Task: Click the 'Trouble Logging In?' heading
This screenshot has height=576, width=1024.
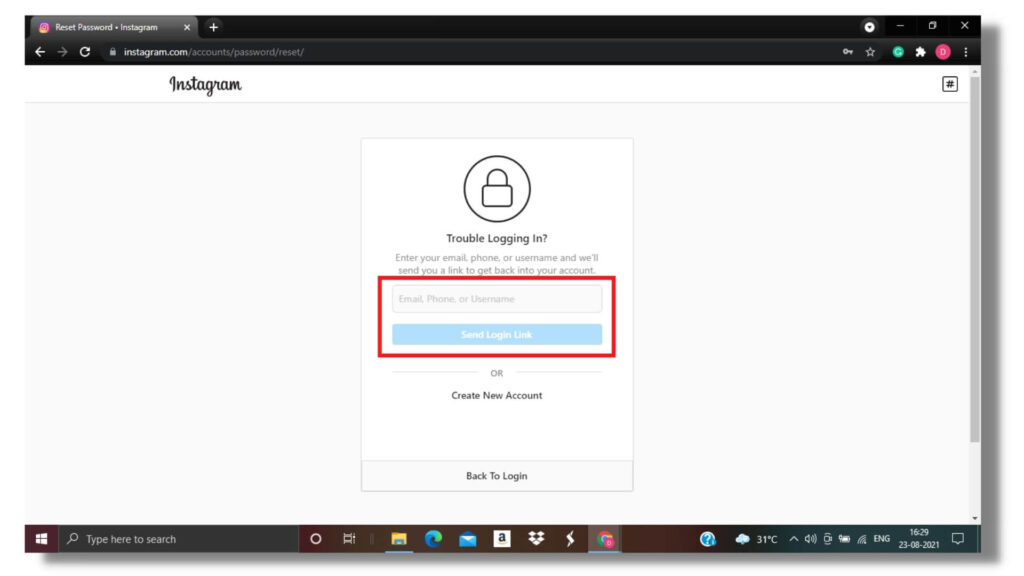Action: coord(496,238)
